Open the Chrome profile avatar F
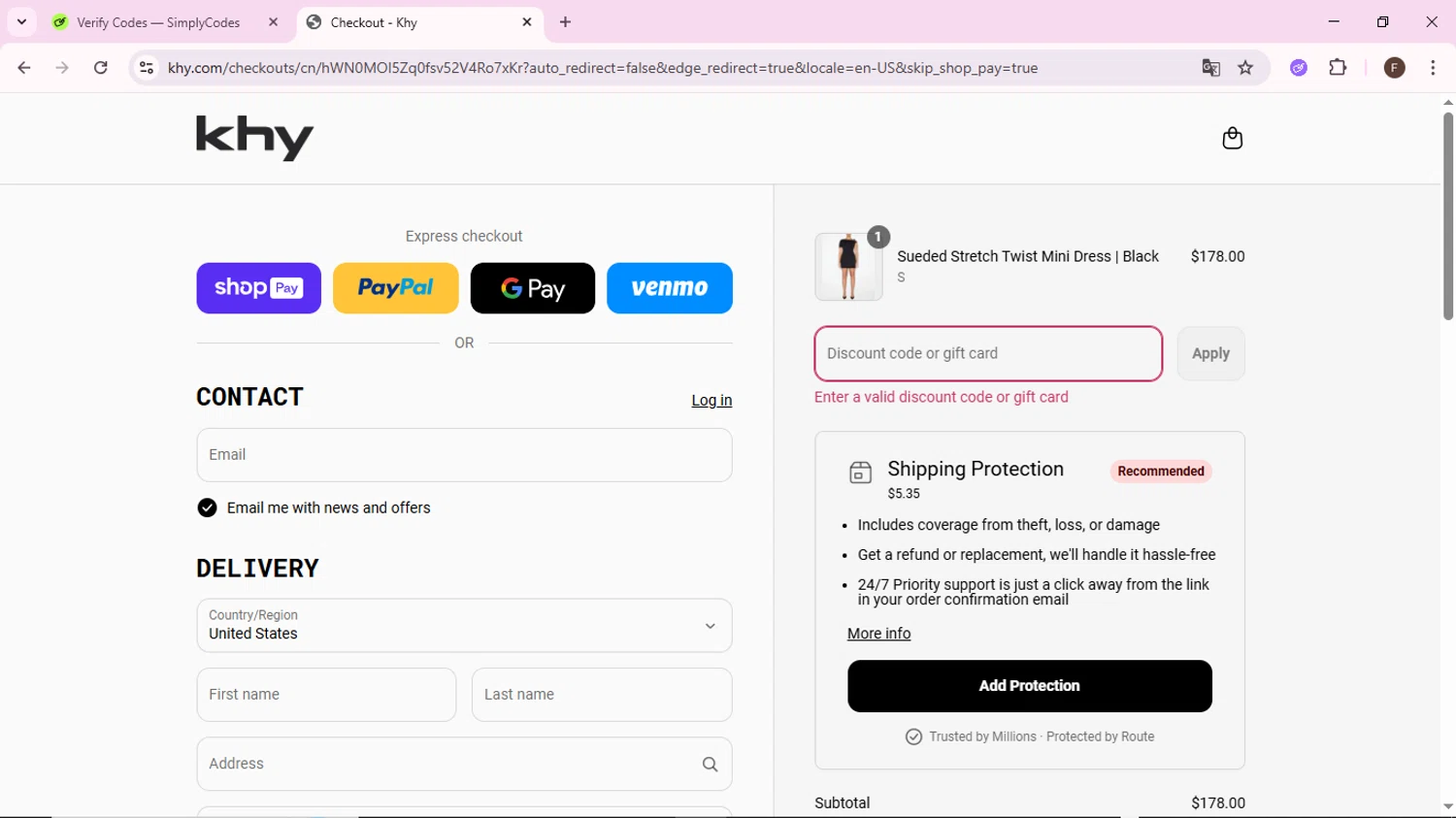 point(1394,68)
